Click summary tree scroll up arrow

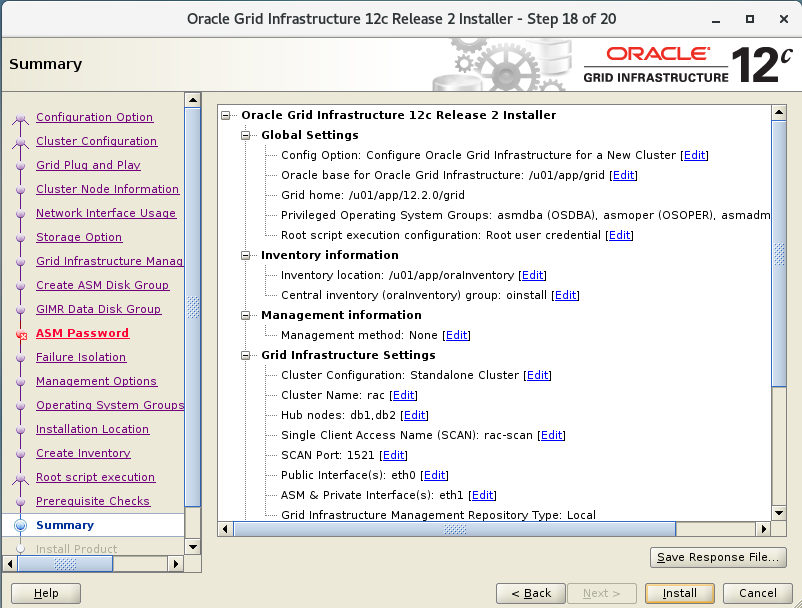point(778,112)
